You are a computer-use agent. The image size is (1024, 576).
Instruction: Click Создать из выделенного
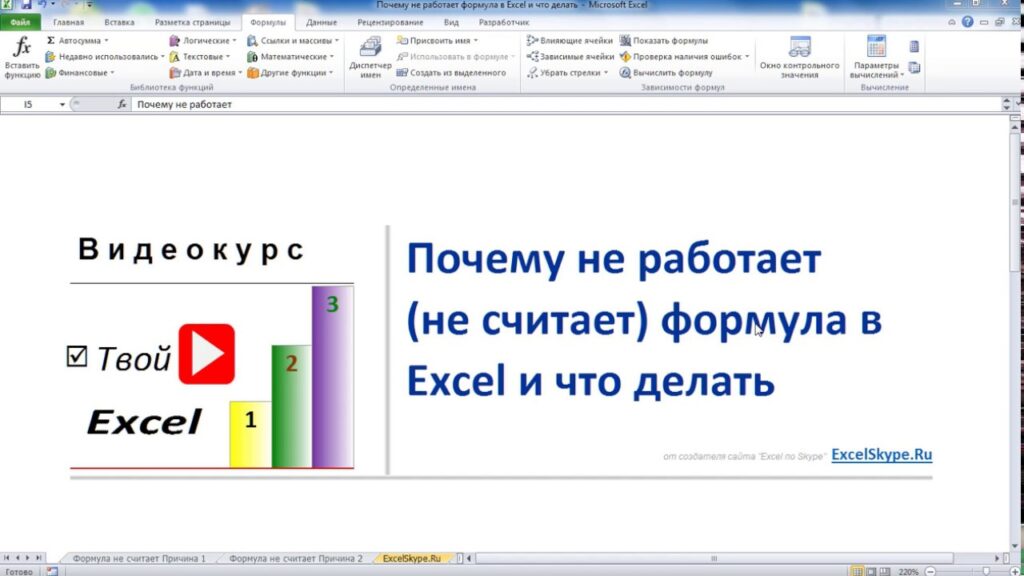point(451,72)
